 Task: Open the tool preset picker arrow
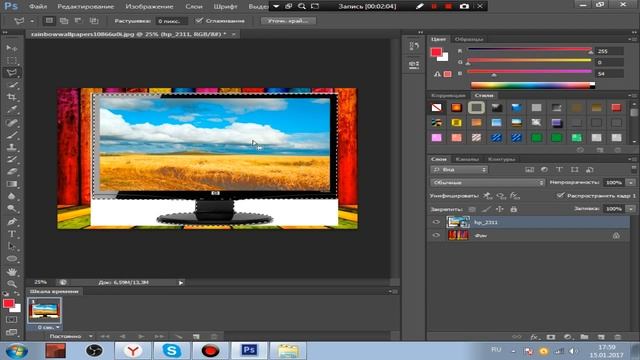(32, 21)
